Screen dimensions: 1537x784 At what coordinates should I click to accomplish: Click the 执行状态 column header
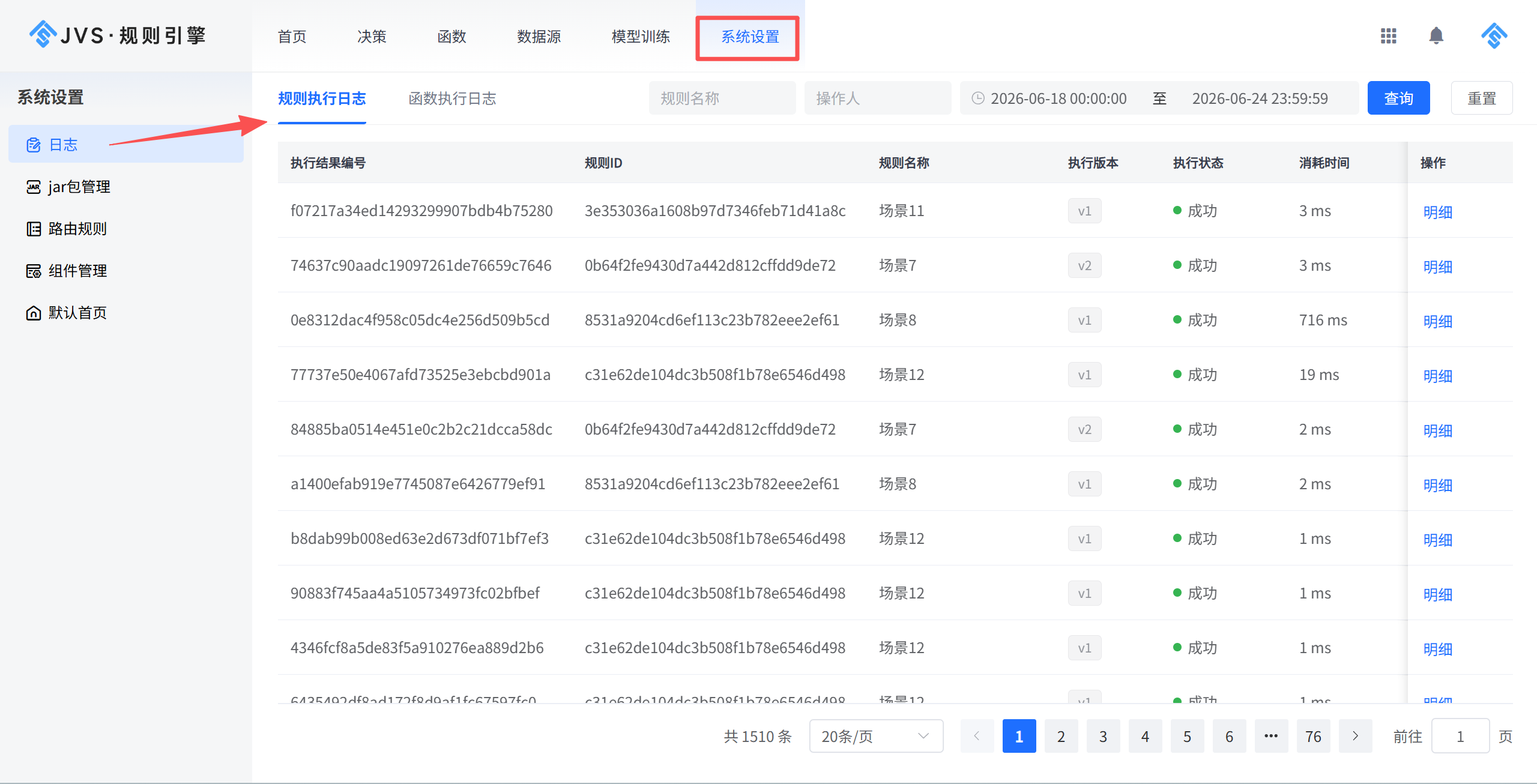1198,163
